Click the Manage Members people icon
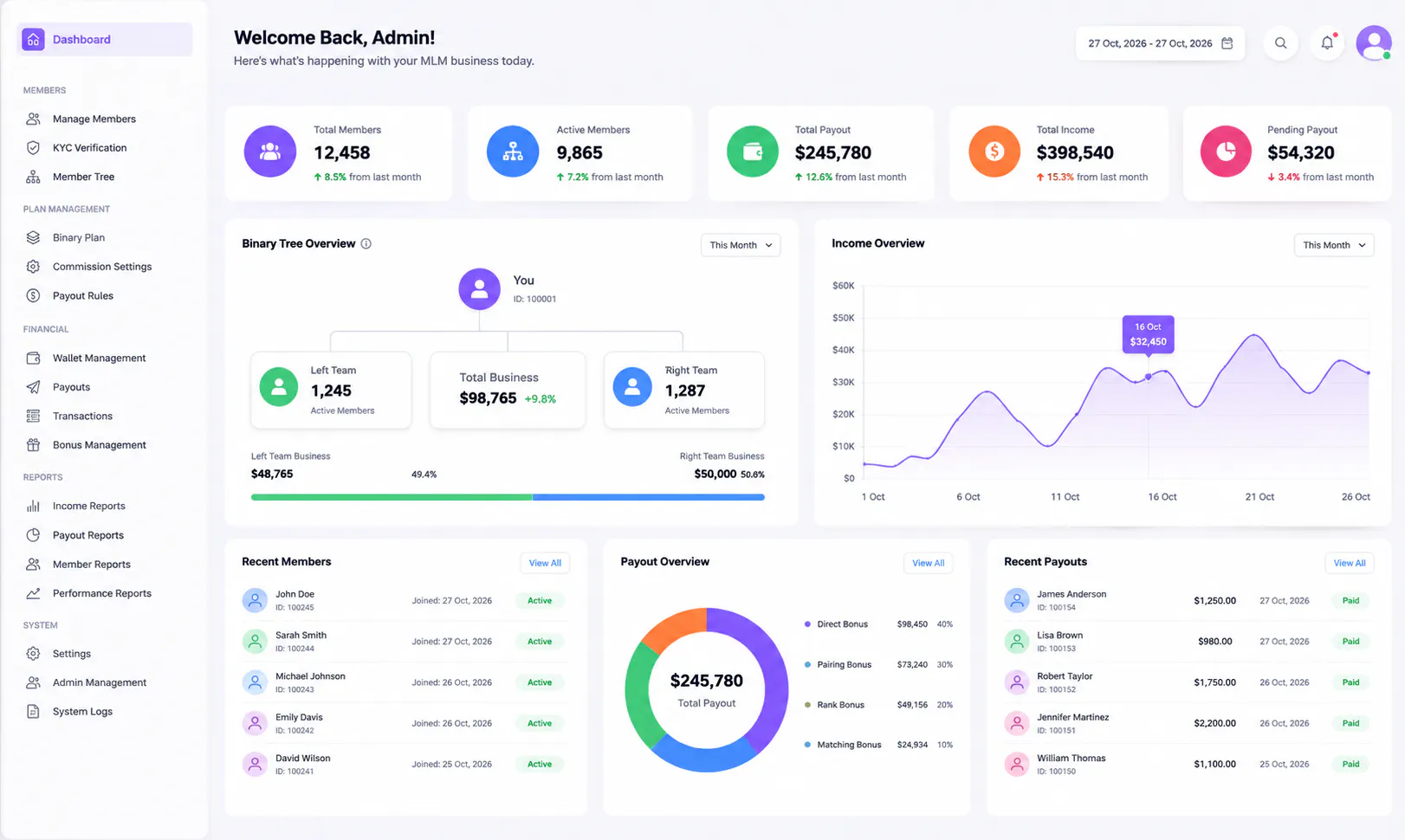Viewport: 1405px width, 840px height. [x=33, y=119]
